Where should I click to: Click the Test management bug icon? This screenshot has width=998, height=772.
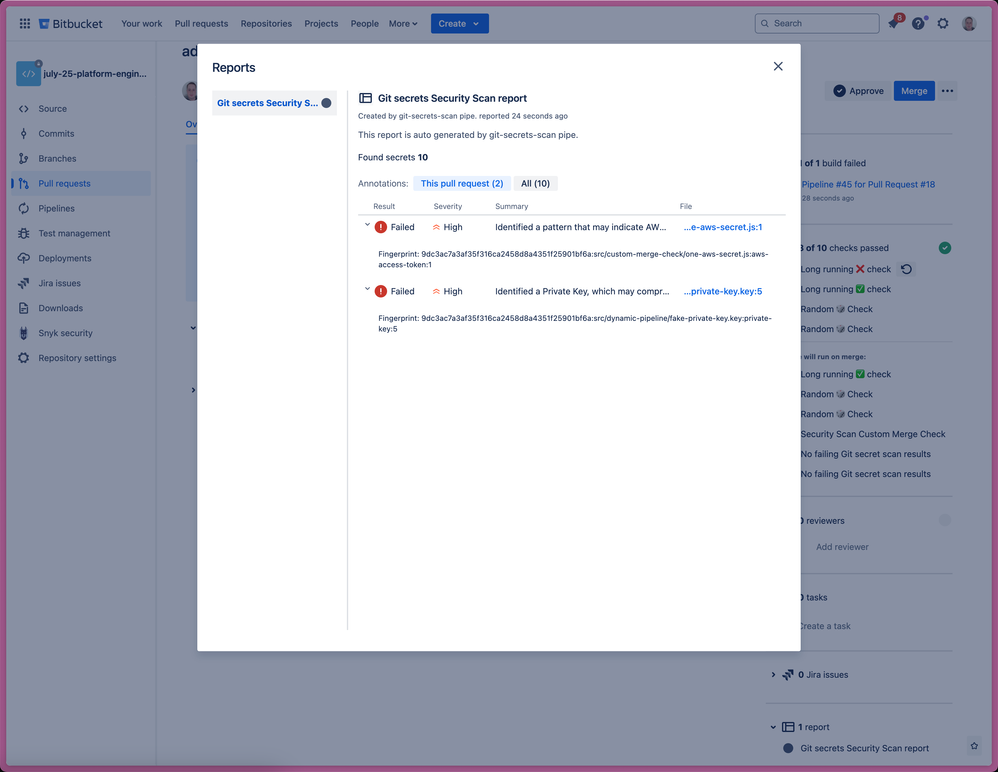(24, 233)
